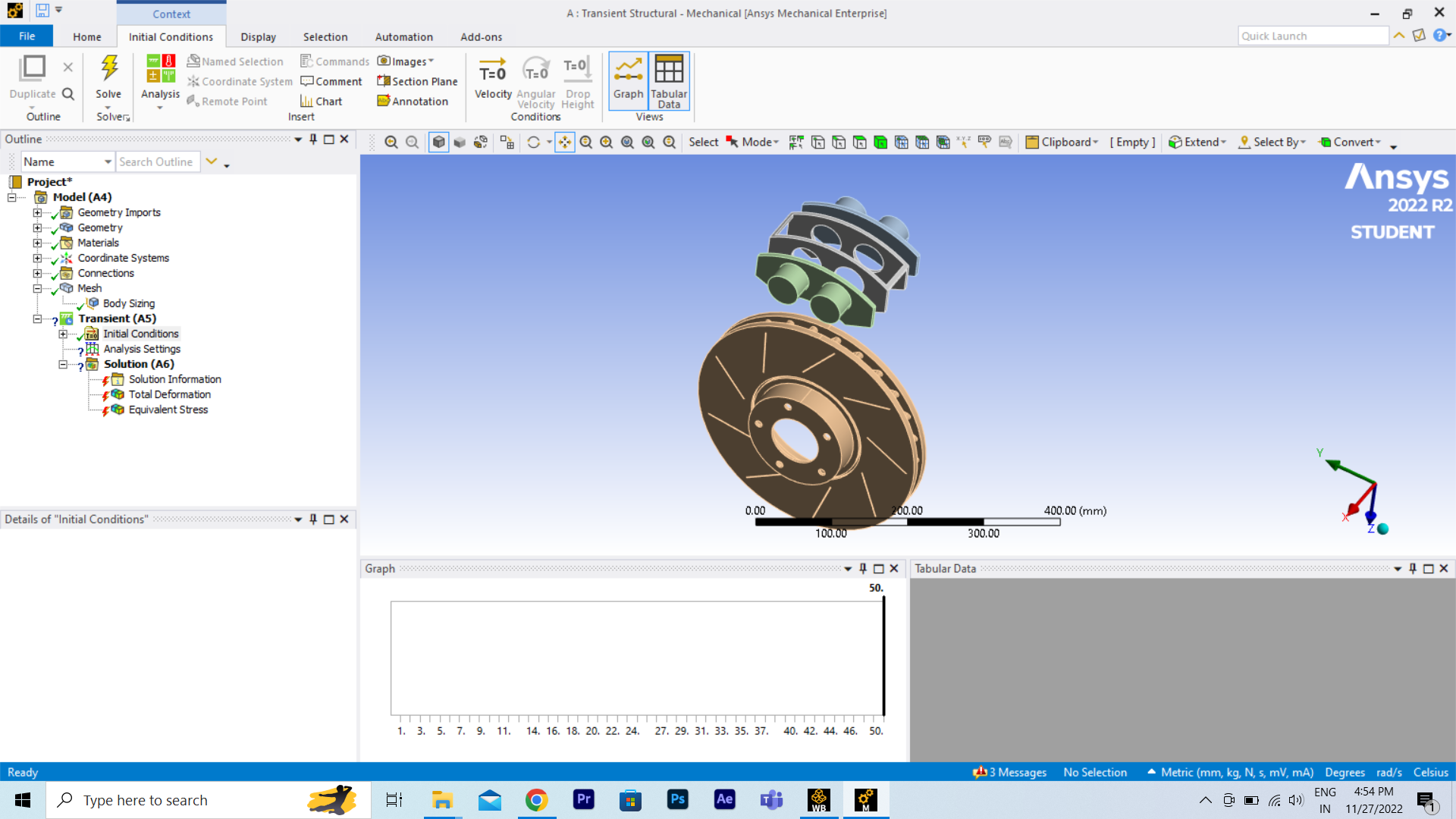Open Chrome from the taskbar
This screenshot has height=819, width=1456.
point(536,800)
